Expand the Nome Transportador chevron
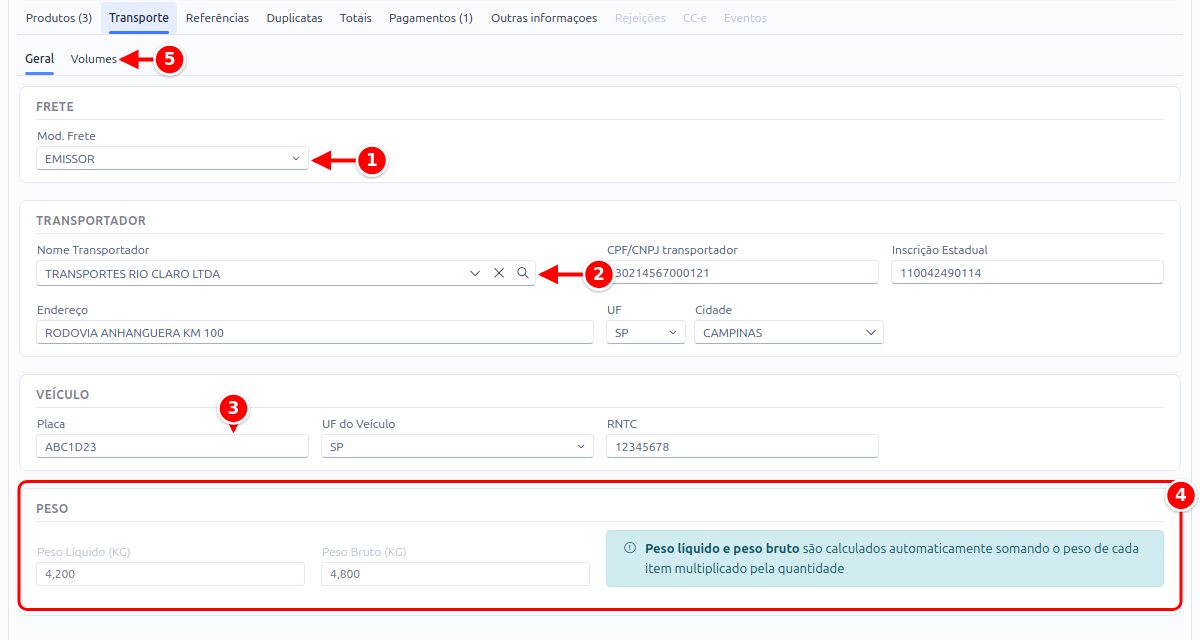The image size is (1200, 640). (475, 273)
